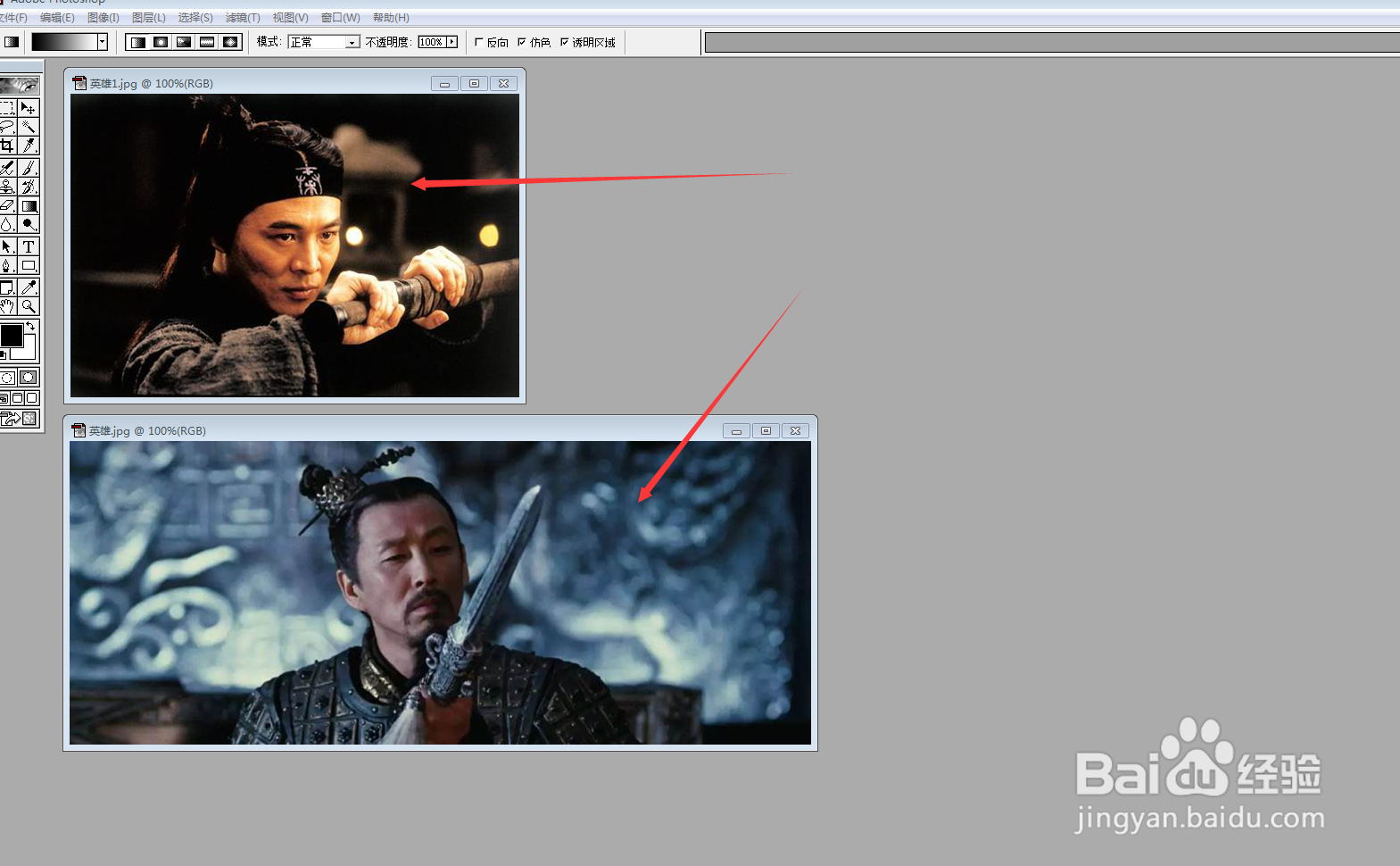Jump to ImageReady button
Image resolution: width=1400 pixels, height=866 pixels.
(x=20, y=419)
